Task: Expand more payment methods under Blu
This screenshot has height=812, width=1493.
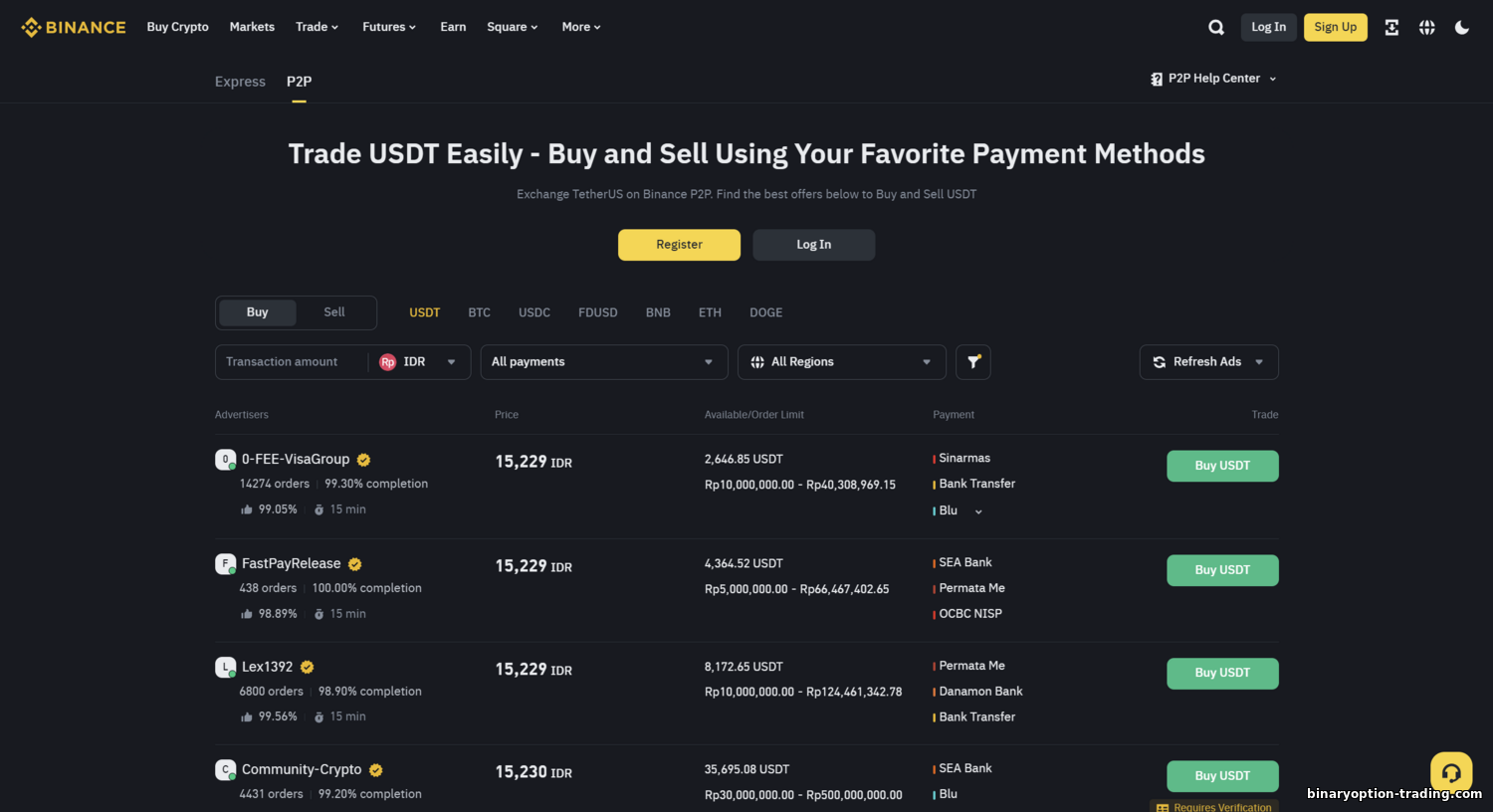Action: (978, 511)
